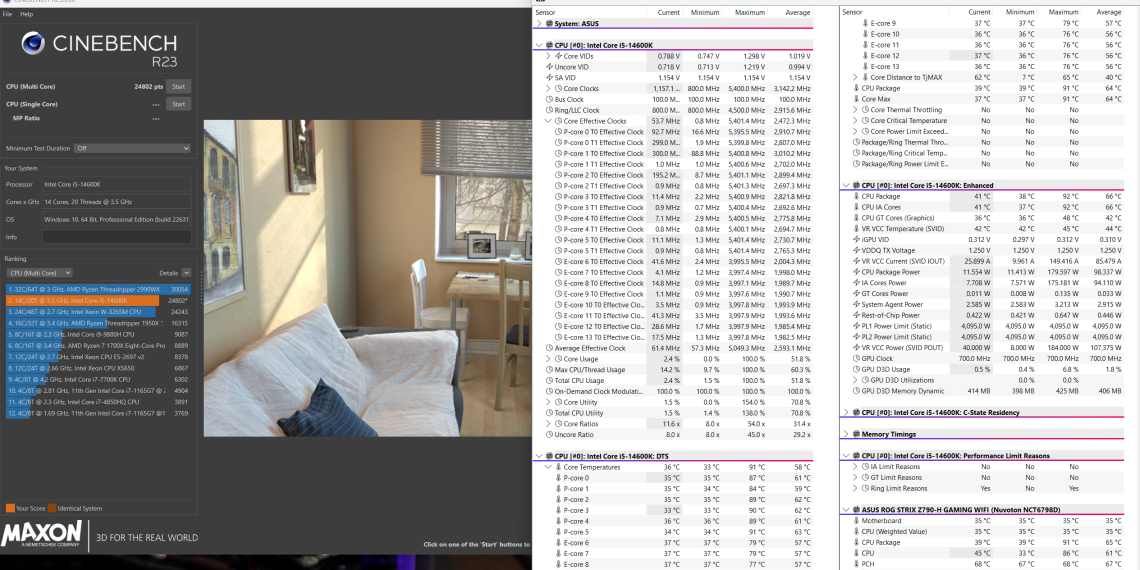
Task: Expand the Core Clocks row
Action: (549, 89)
